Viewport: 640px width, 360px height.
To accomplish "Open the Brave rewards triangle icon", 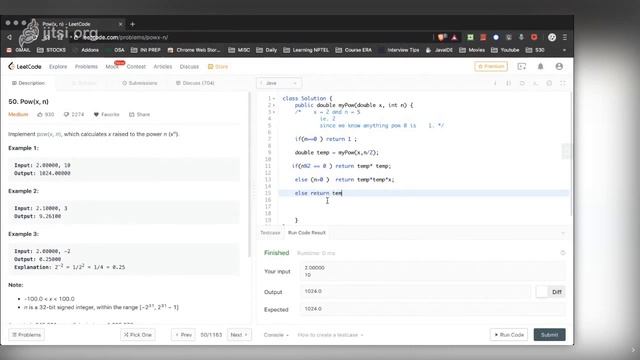I will (x=454, y=37).
